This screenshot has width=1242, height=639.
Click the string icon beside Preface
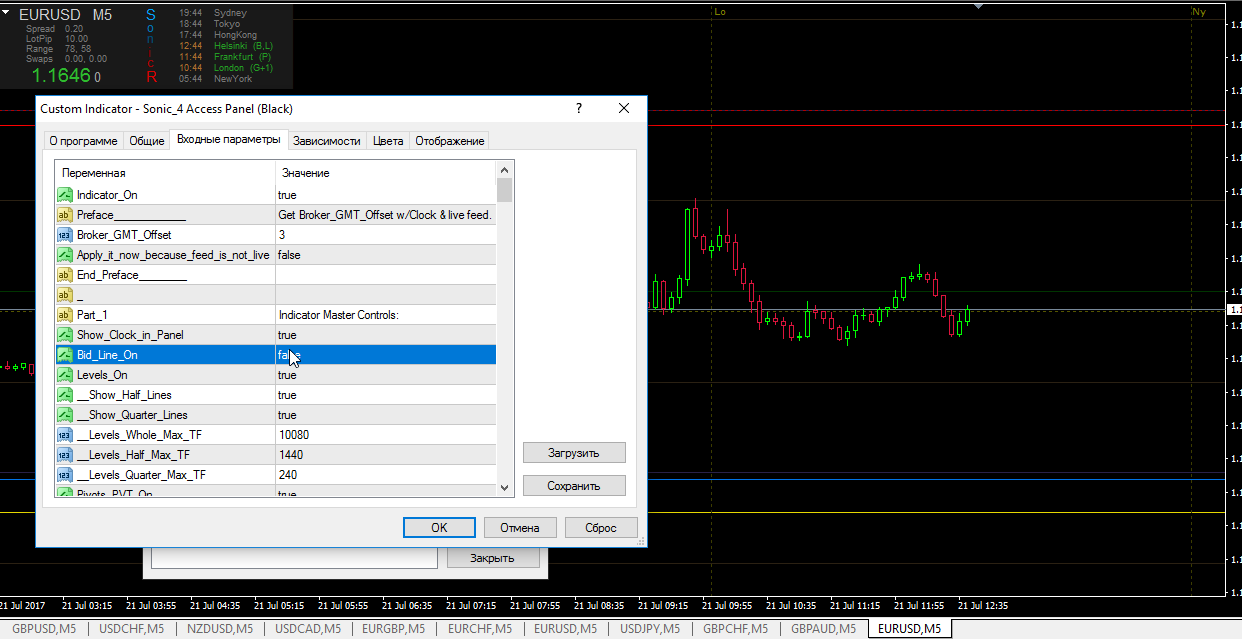(x=65, y=215)
